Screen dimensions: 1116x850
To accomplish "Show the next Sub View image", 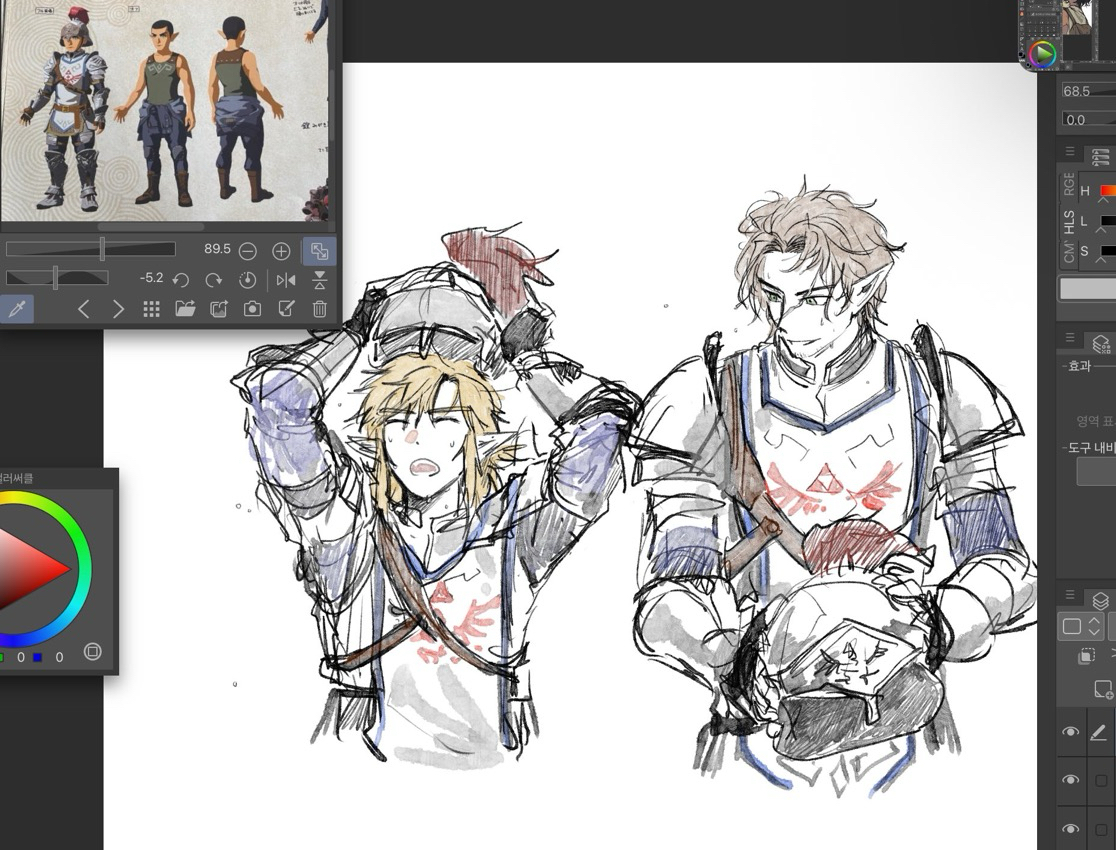I will point(118,310).
